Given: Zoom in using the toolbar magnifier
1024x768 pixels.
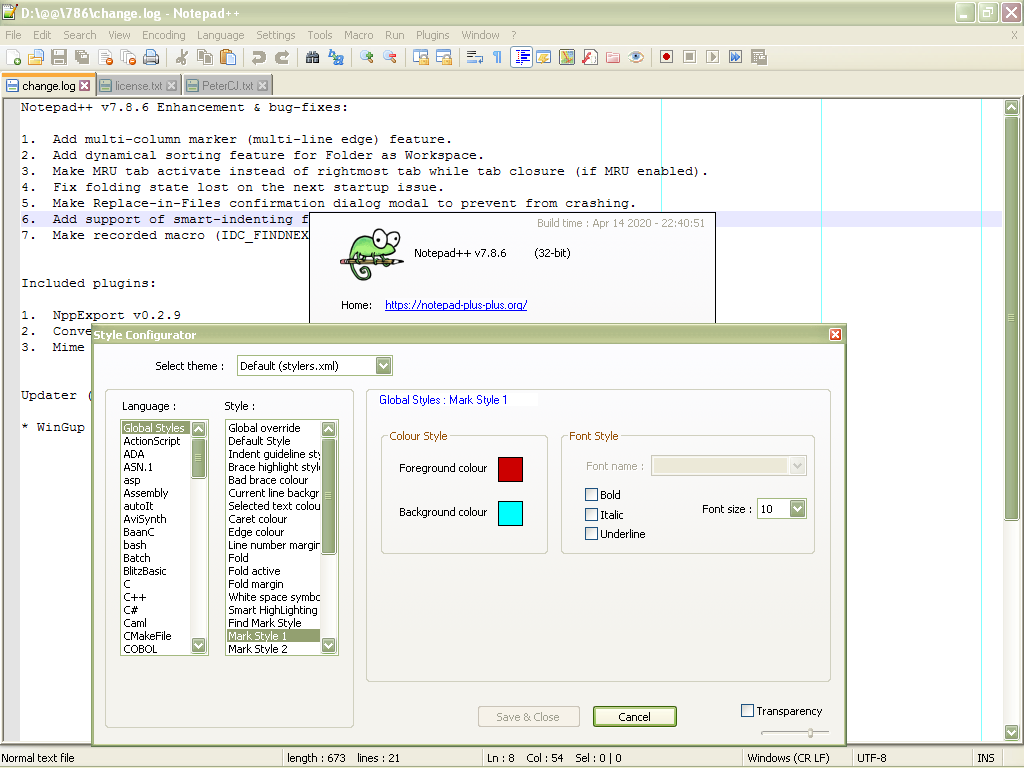Looking at the screenshot, I should [x=367, y=57].
